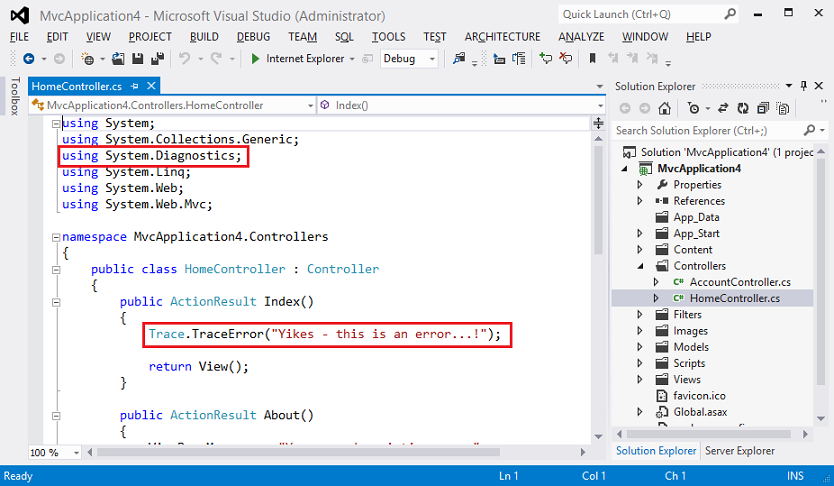Switch to the Solution Explorer bottom tab
This screenshot has height=486, width=834.
coord(656,451)
